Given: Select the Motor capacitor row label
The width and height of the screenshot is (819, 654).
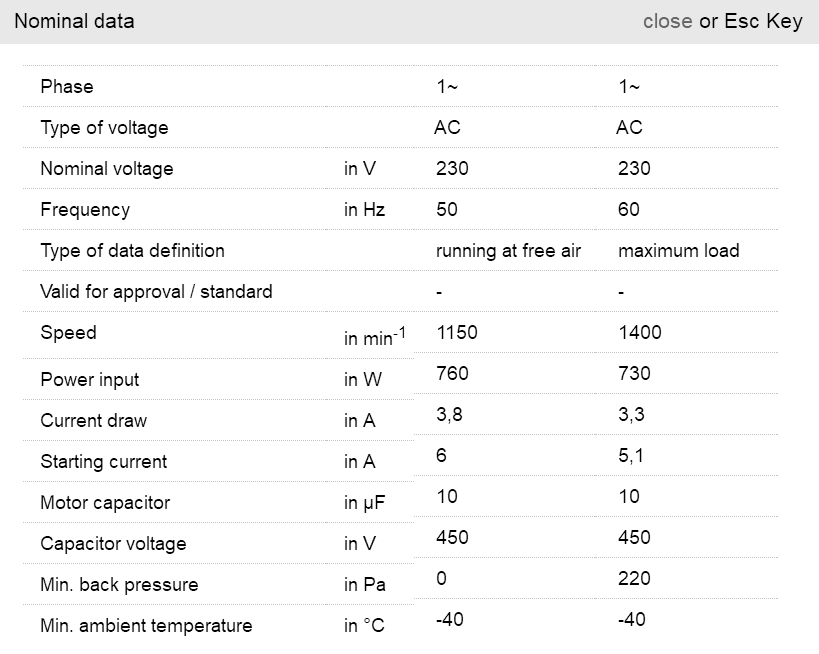Looking at the screenshot, I should point(105,503).
